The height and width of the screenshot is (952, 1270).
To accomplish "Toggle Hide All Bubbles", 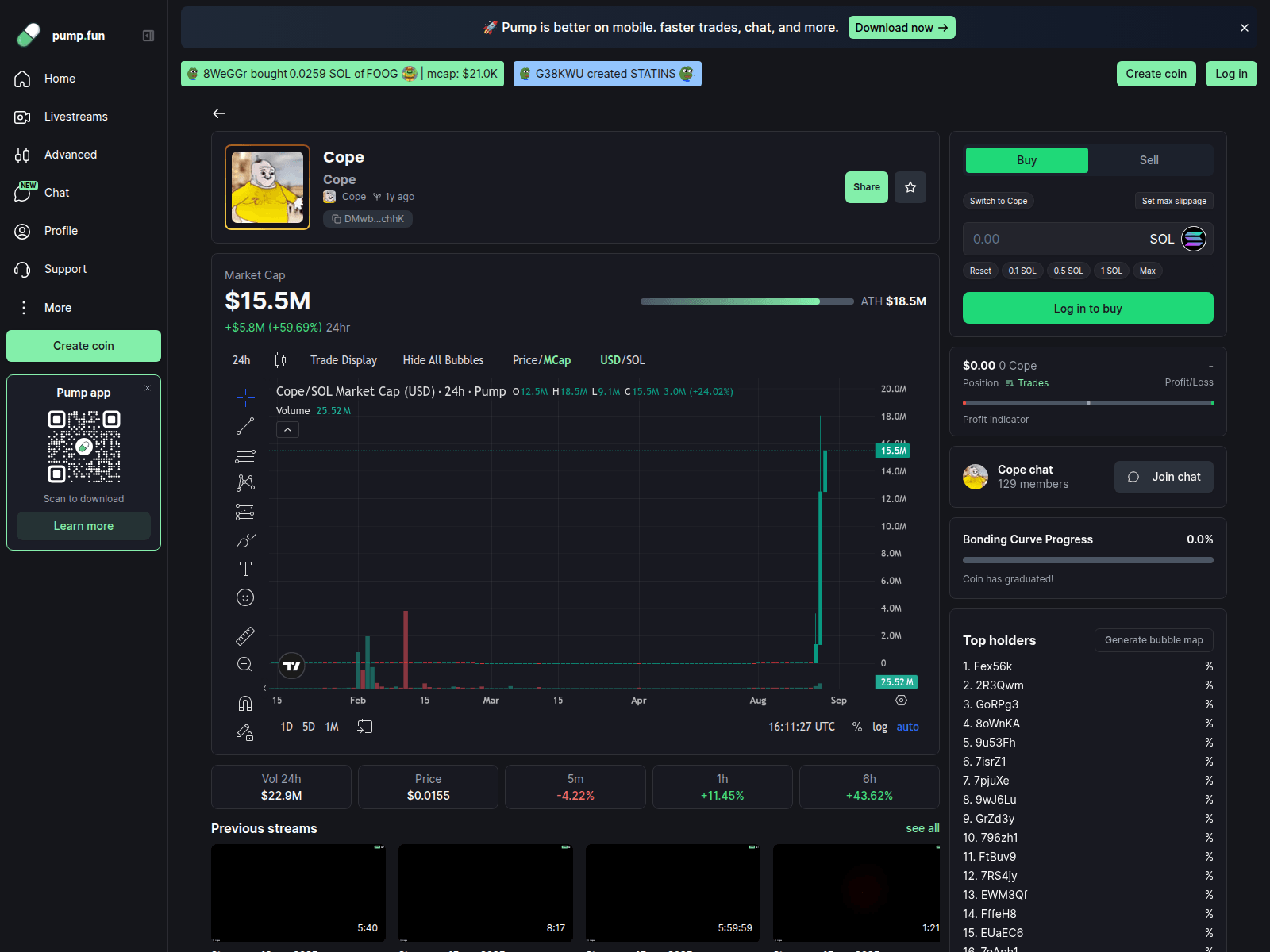I will (x=443, y=360).
